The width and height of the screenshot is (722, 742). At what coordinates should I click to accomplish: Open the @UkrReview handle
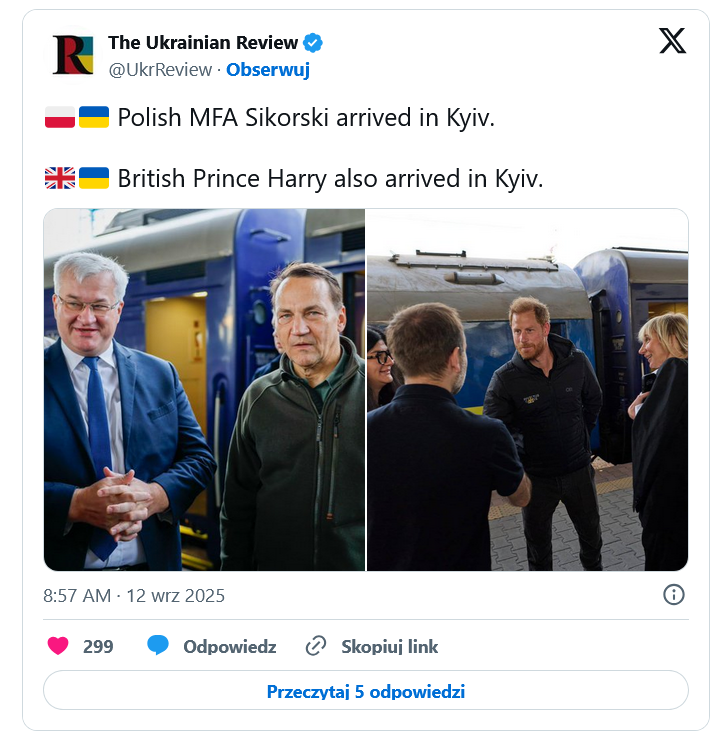[x=160, y=70]
